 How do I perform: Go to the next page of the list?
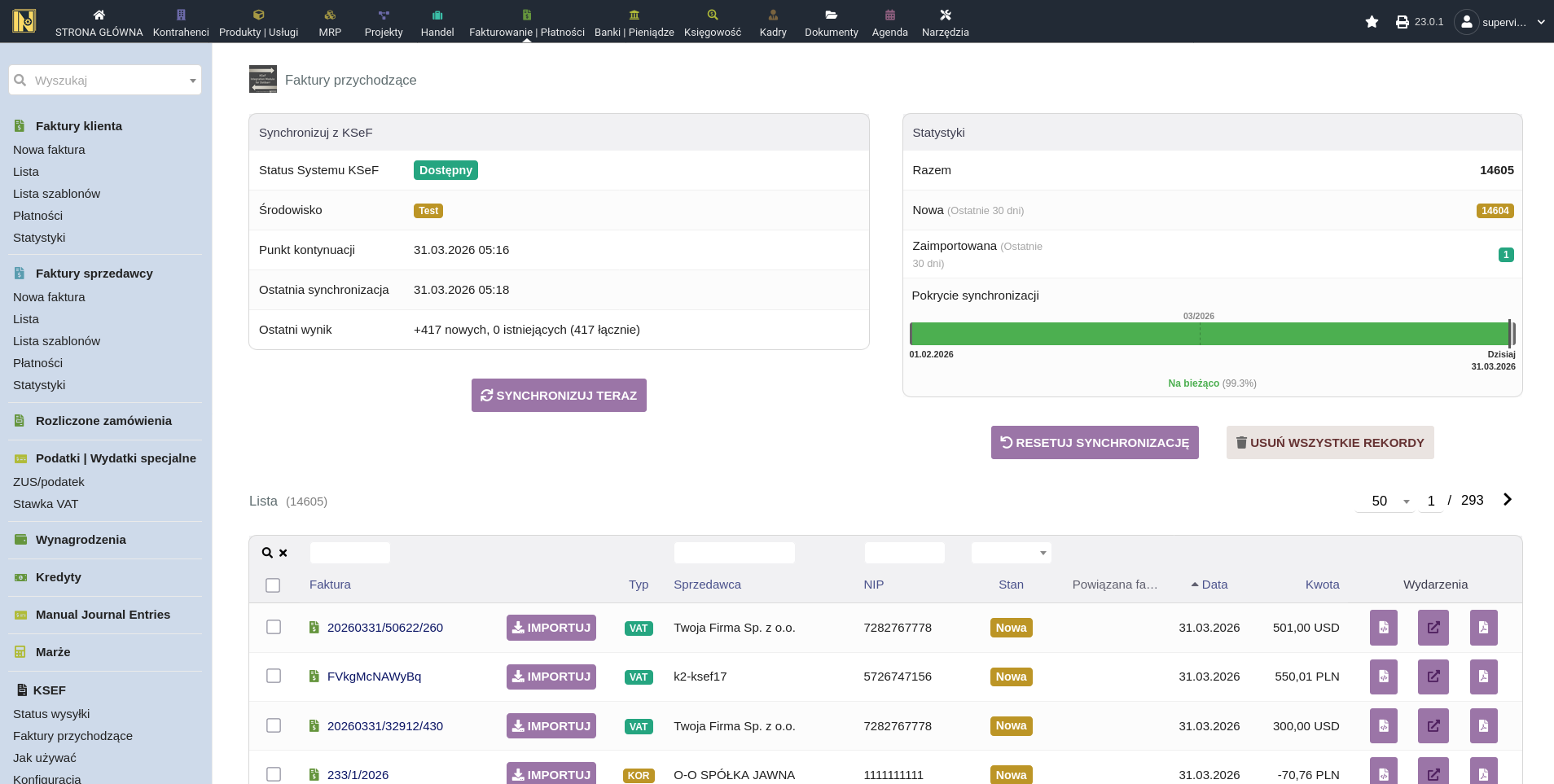[1507, 500]
